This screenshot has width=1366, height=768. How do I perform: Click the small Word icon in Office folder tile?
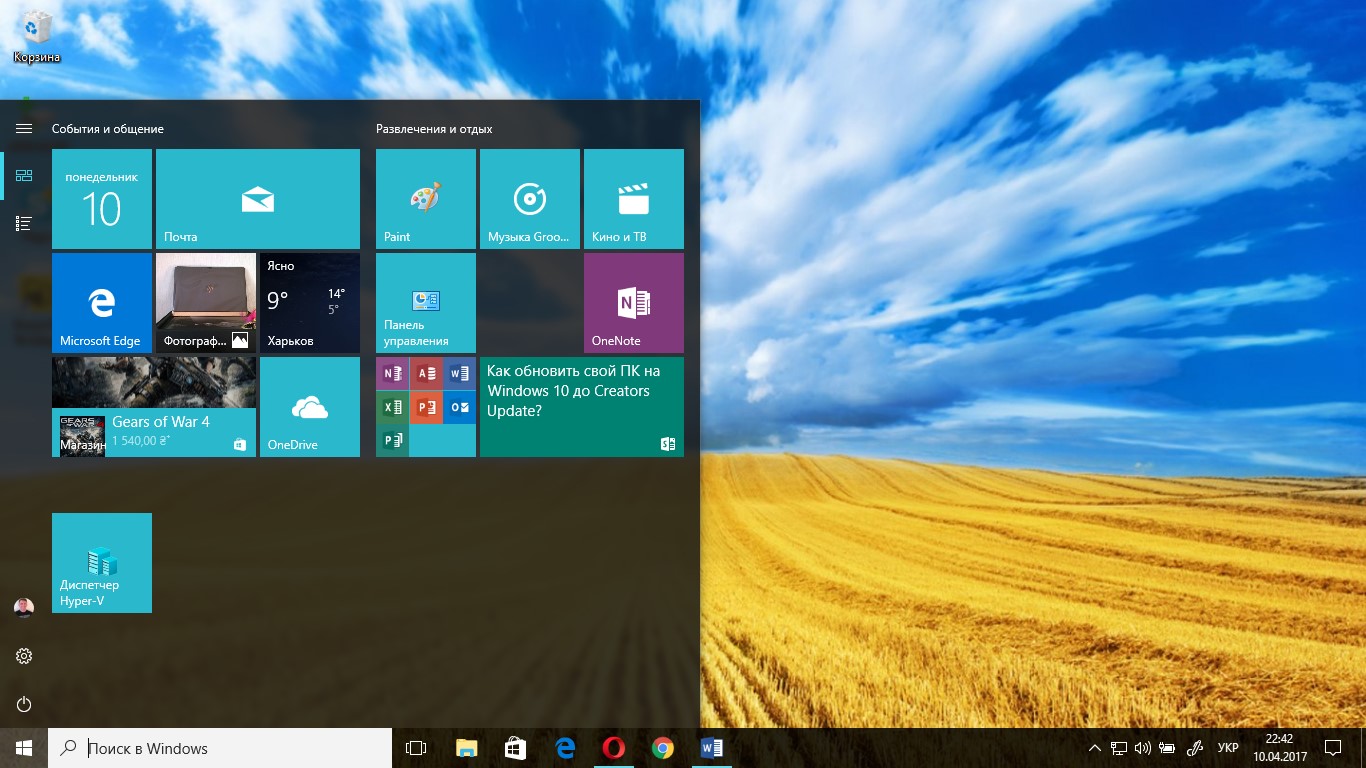pyautogui.click(x=459, y=374)
